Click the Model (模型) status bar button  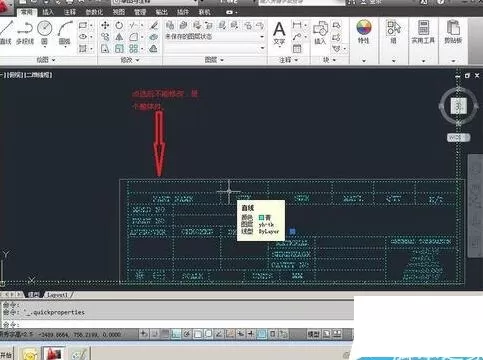tap(313, 334)
